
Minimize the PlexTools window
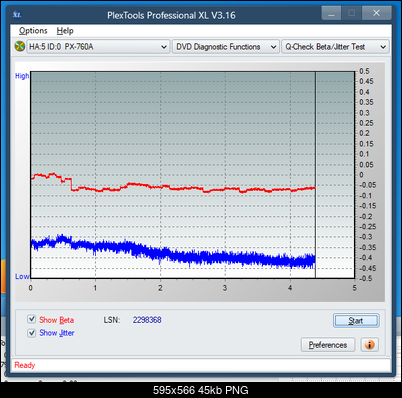pos(331,14)
